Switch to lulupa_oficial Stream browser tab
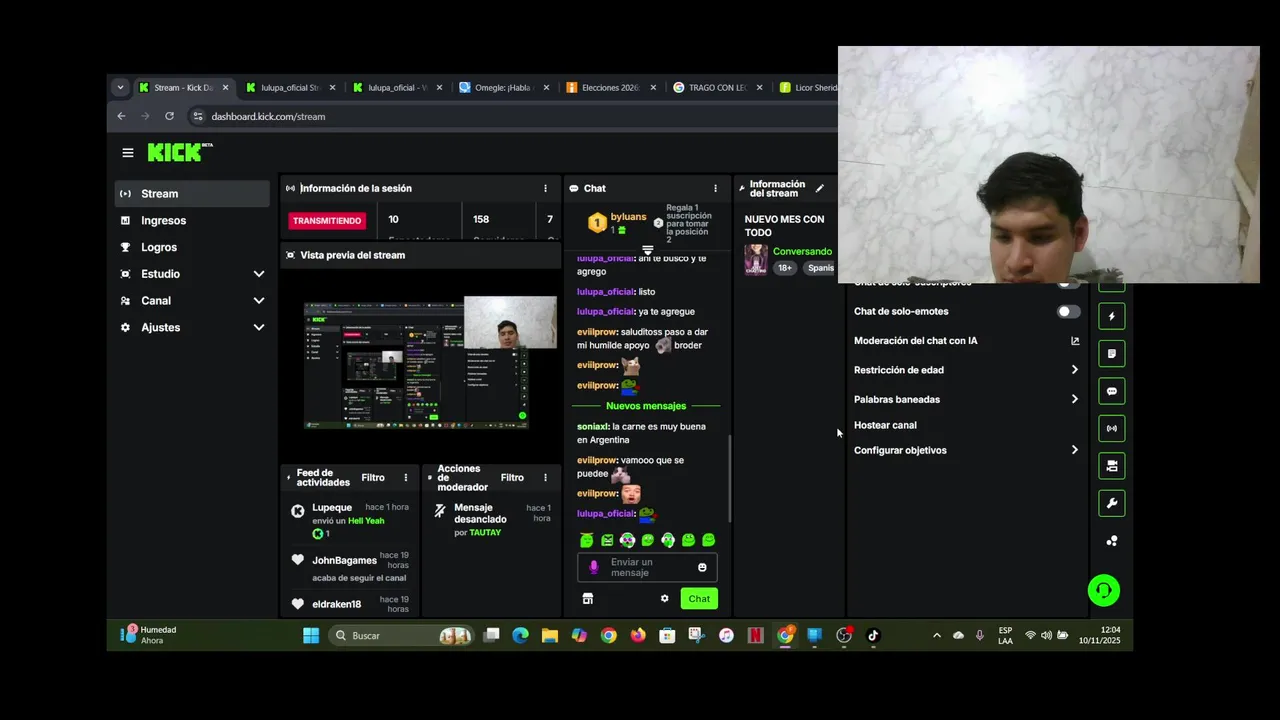The image size is (1280, 720). point(291,88)
